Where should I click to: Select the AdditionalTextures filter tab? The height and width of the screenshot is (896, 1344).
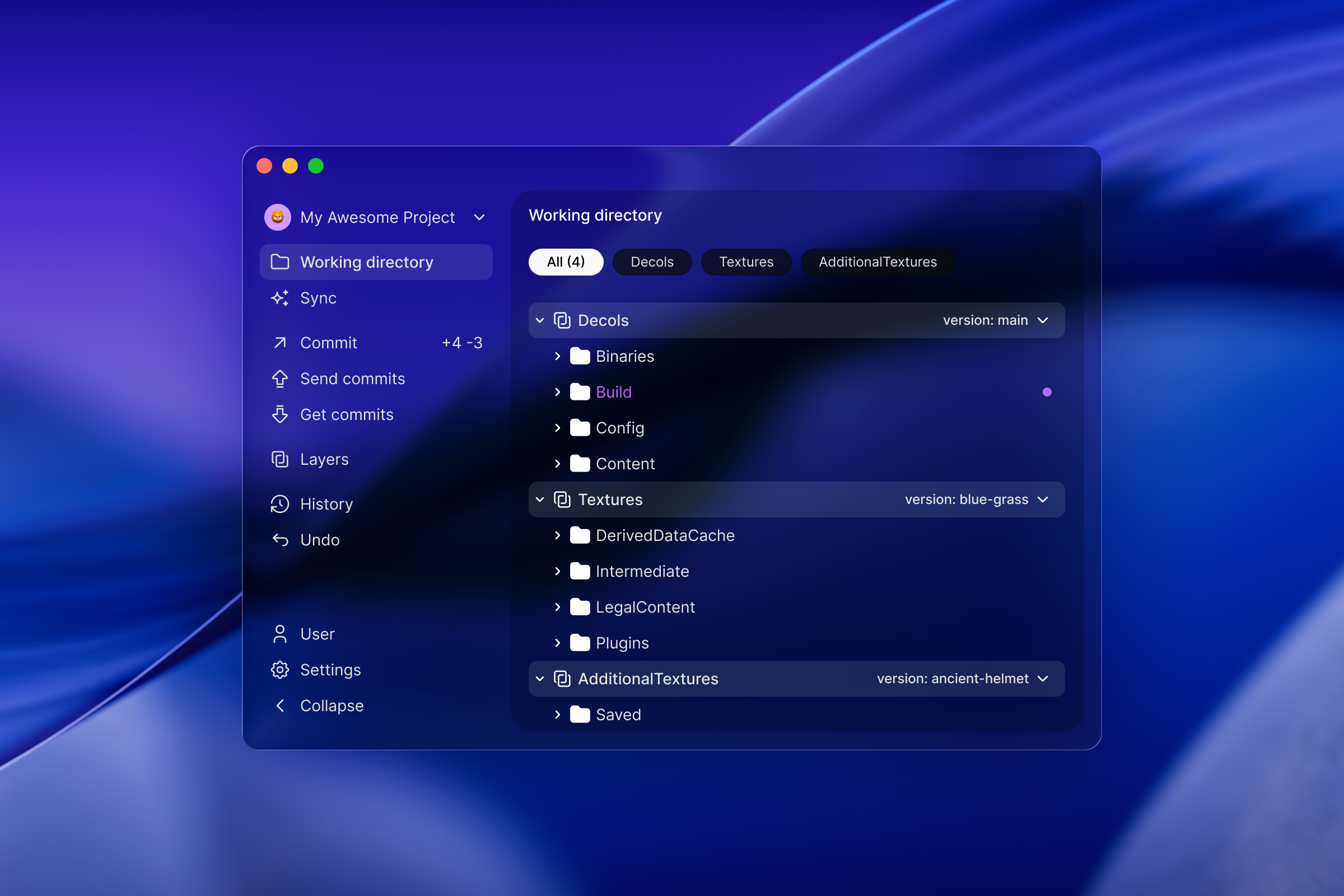878,262
